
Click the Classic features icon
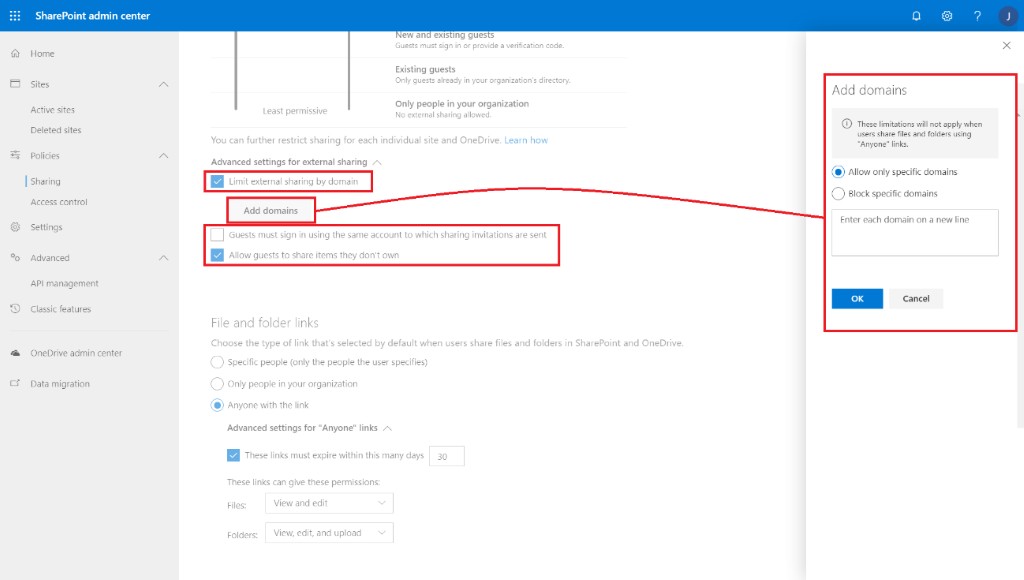(x=15, y=309)
